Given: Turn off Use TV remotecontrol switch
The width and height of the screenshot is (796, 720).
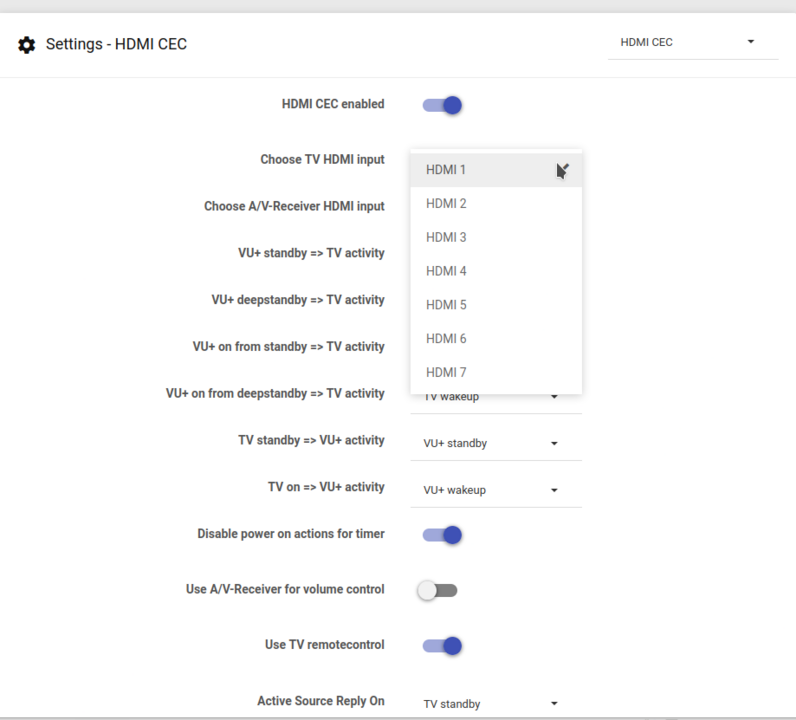Looking at the screenshot, I should [x=442, y=646].
